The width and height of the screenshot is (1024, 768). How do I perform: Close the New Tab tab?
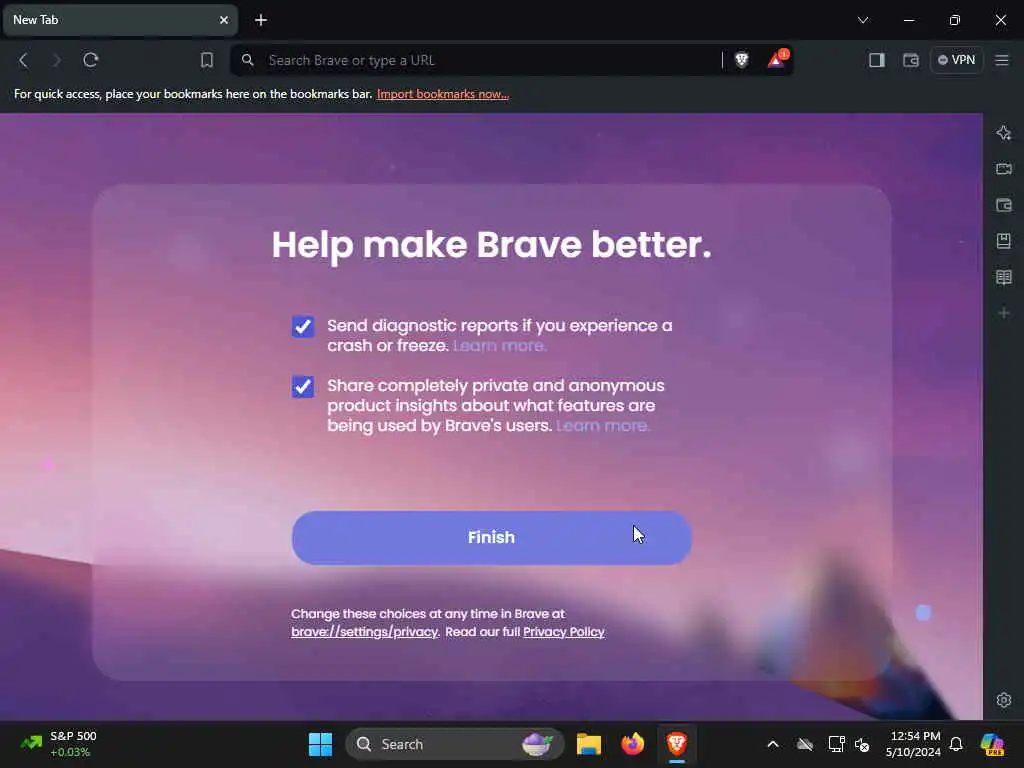pos(224,20)
